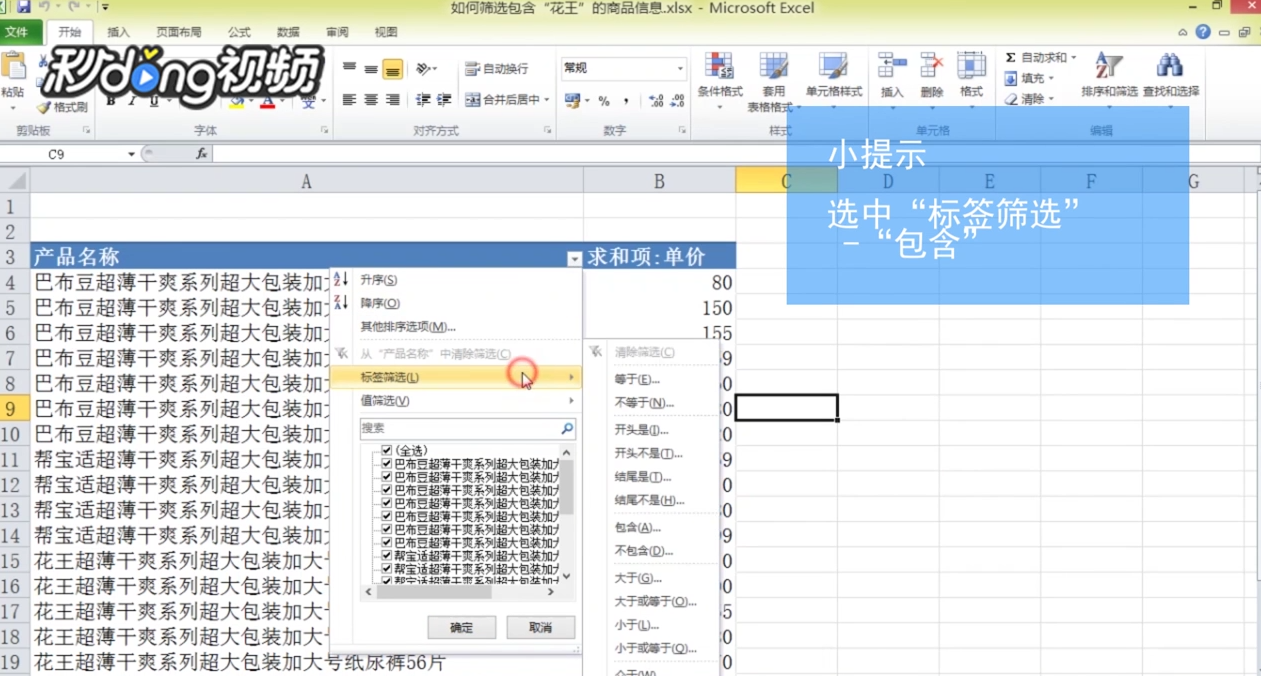Open the Name Box dropdown arrow
This screenshot has height=676, width=1261.
[x=131, y=154]
